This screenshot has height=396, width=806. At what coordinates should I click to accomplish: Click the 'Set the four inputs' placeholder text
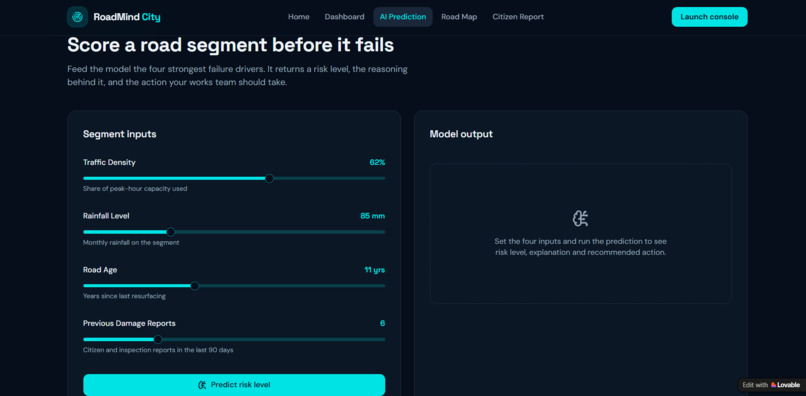[580, 247]
